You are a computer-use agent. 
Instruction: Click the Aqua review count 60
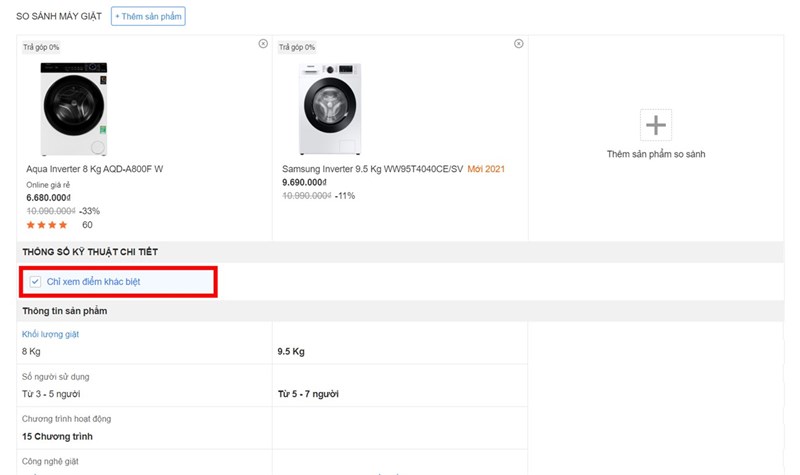[87, 225]
